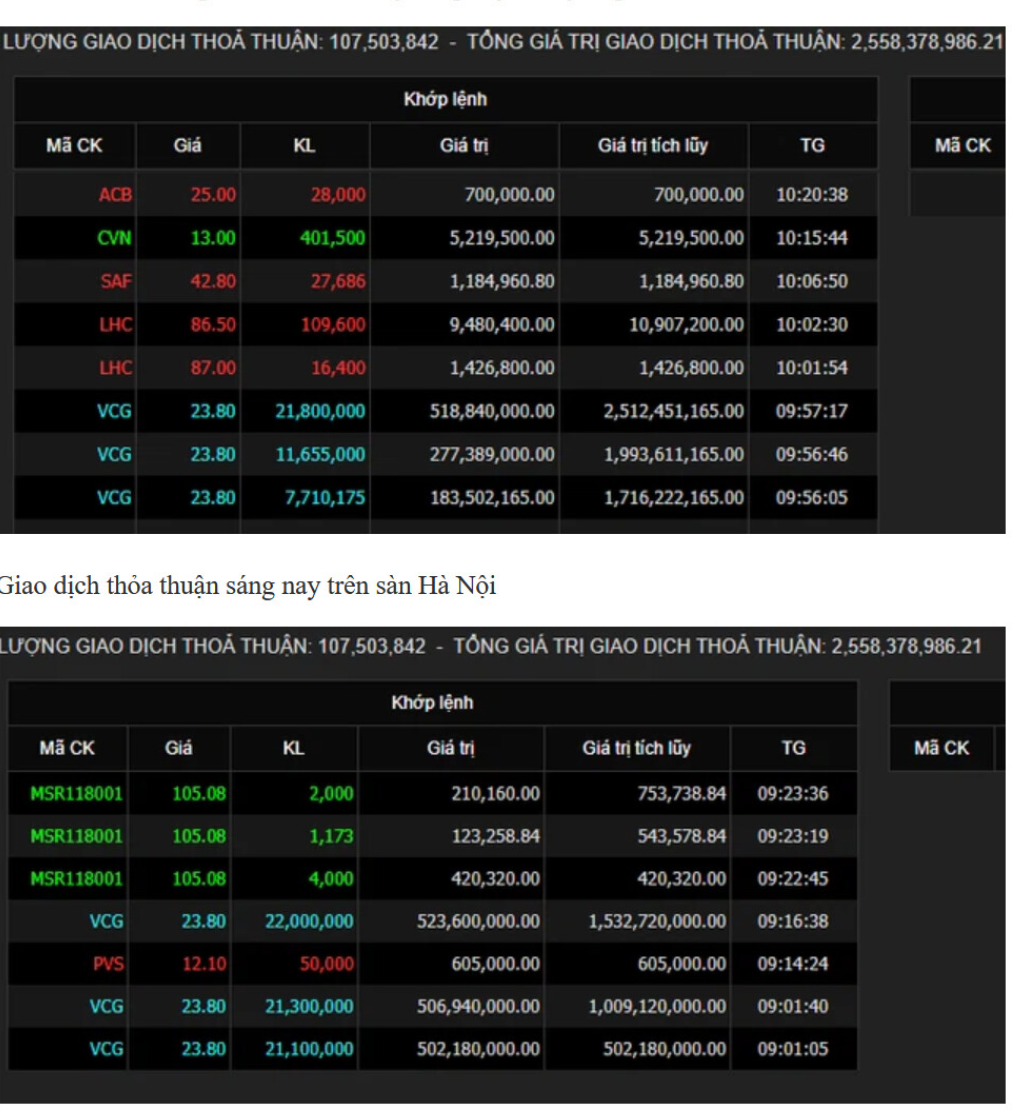Click the total value 2,558,378,986.21 in the bottom banner
Image resolution: width=1012 pixels, height=1110 pixels.
(x=907, y=646)
